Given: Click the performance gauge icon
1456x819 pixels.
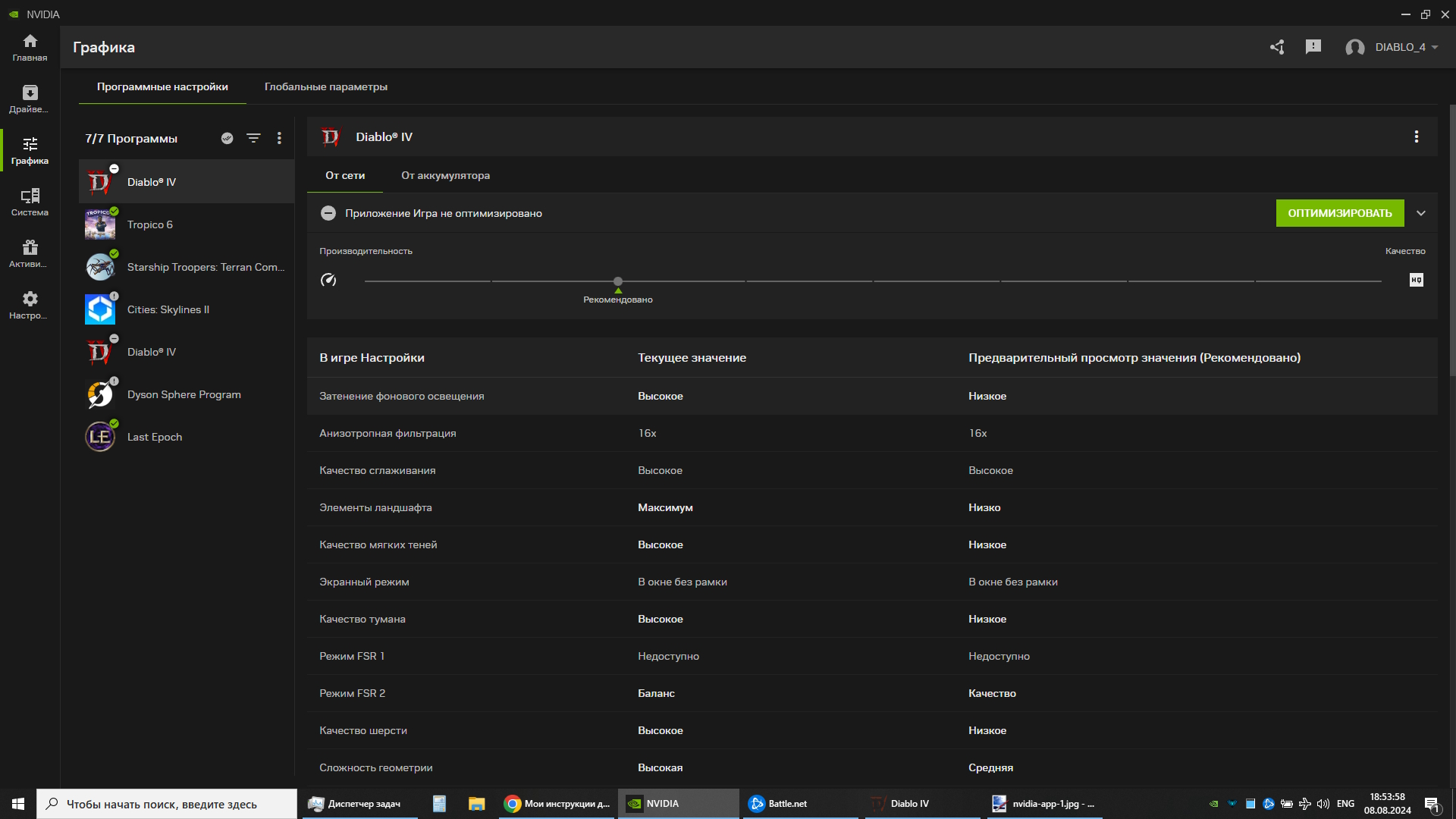Looking at the screenshot, I should point(328,280).
